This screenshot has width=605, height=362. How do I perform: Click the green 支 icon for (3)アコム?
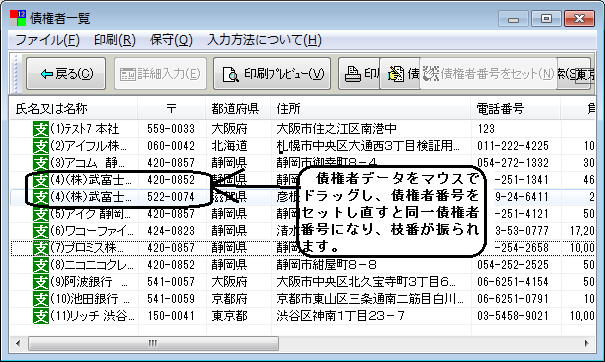tap(41, 163)
